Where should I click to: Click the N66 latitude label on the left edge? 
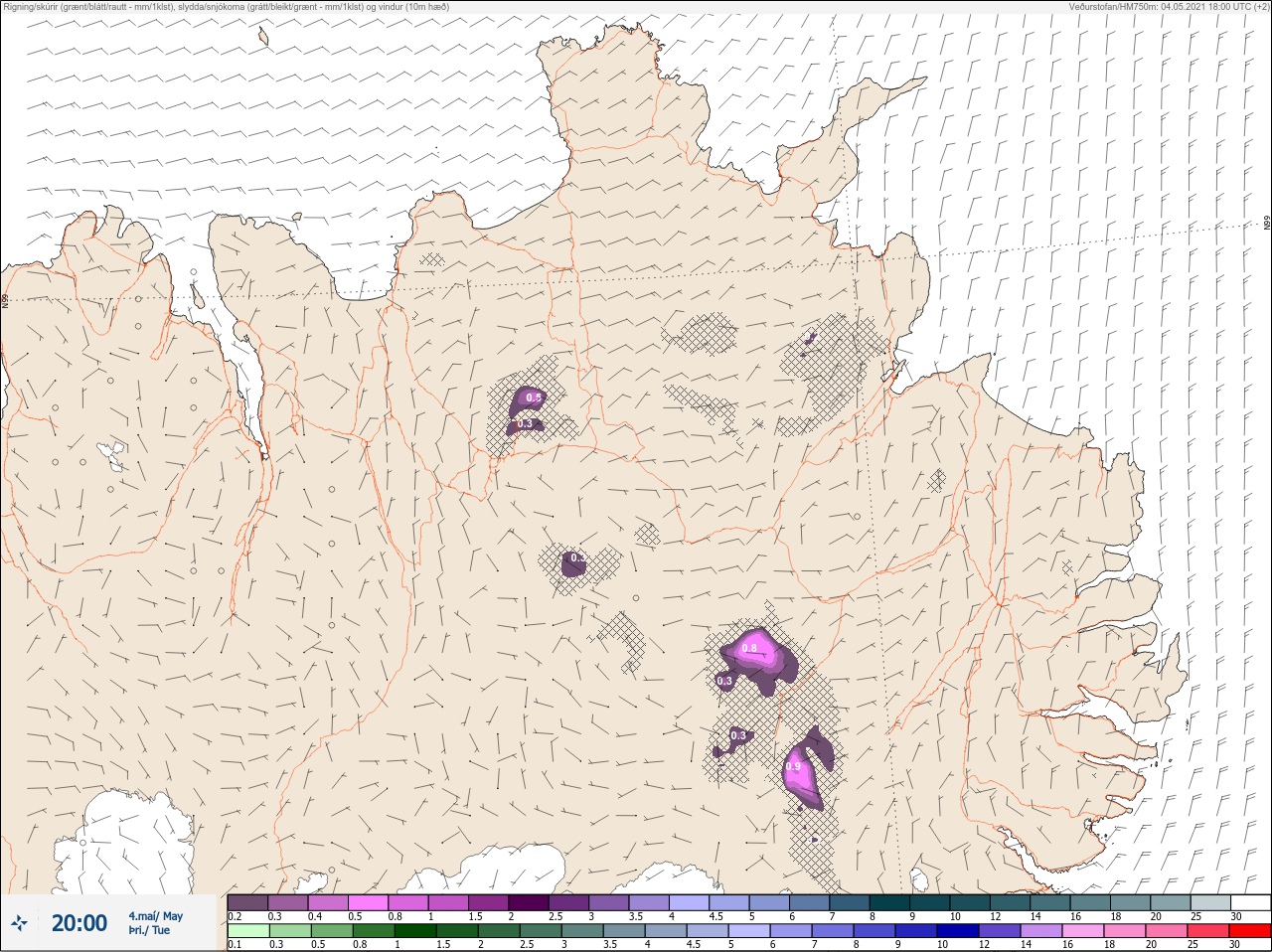(x=5, y=300)
